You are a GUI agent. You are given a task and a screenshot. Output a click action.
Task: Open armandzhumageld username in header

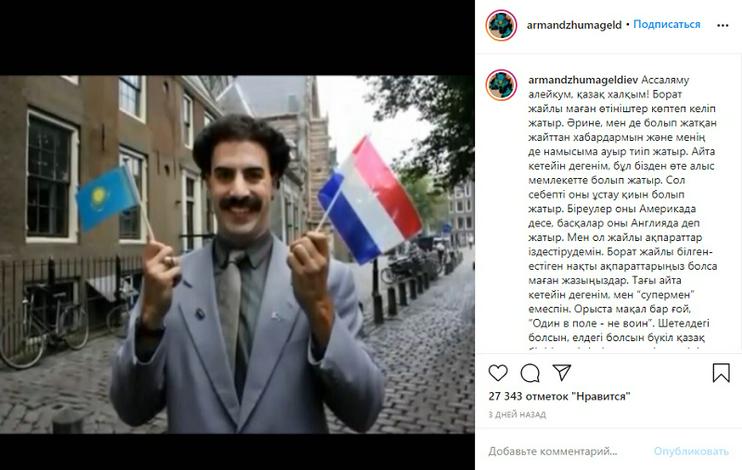574,25
